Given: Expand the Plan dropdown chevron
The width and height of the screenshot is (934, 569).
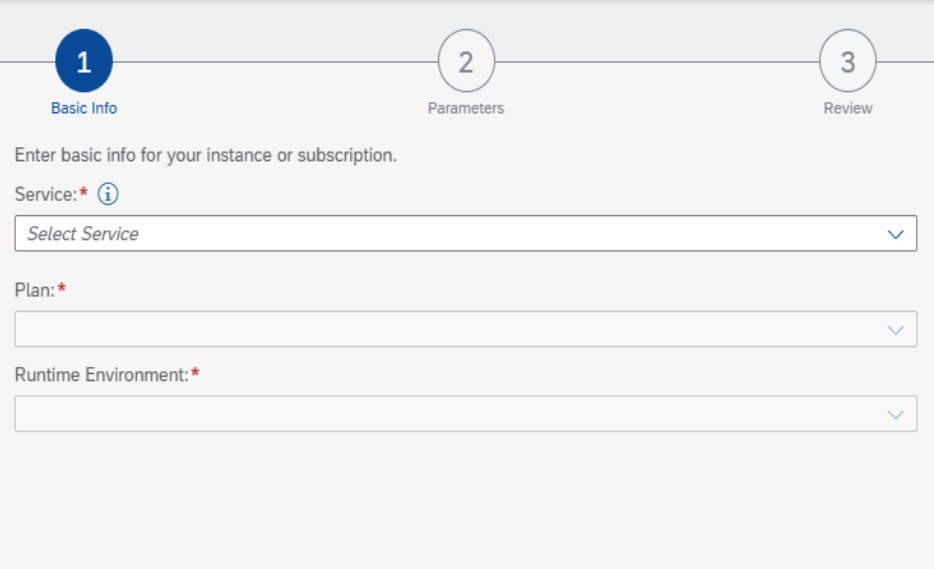Looking at the screenshot, I should click(x=895, y=330).
